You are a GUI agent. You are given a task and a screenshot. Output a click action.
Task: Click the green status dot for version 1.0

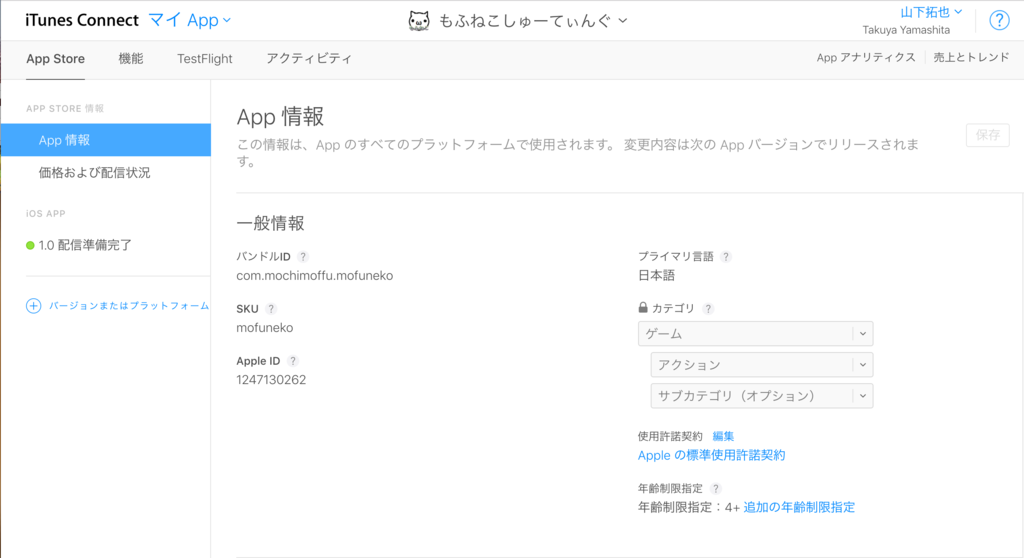click(x=30, y=246)
